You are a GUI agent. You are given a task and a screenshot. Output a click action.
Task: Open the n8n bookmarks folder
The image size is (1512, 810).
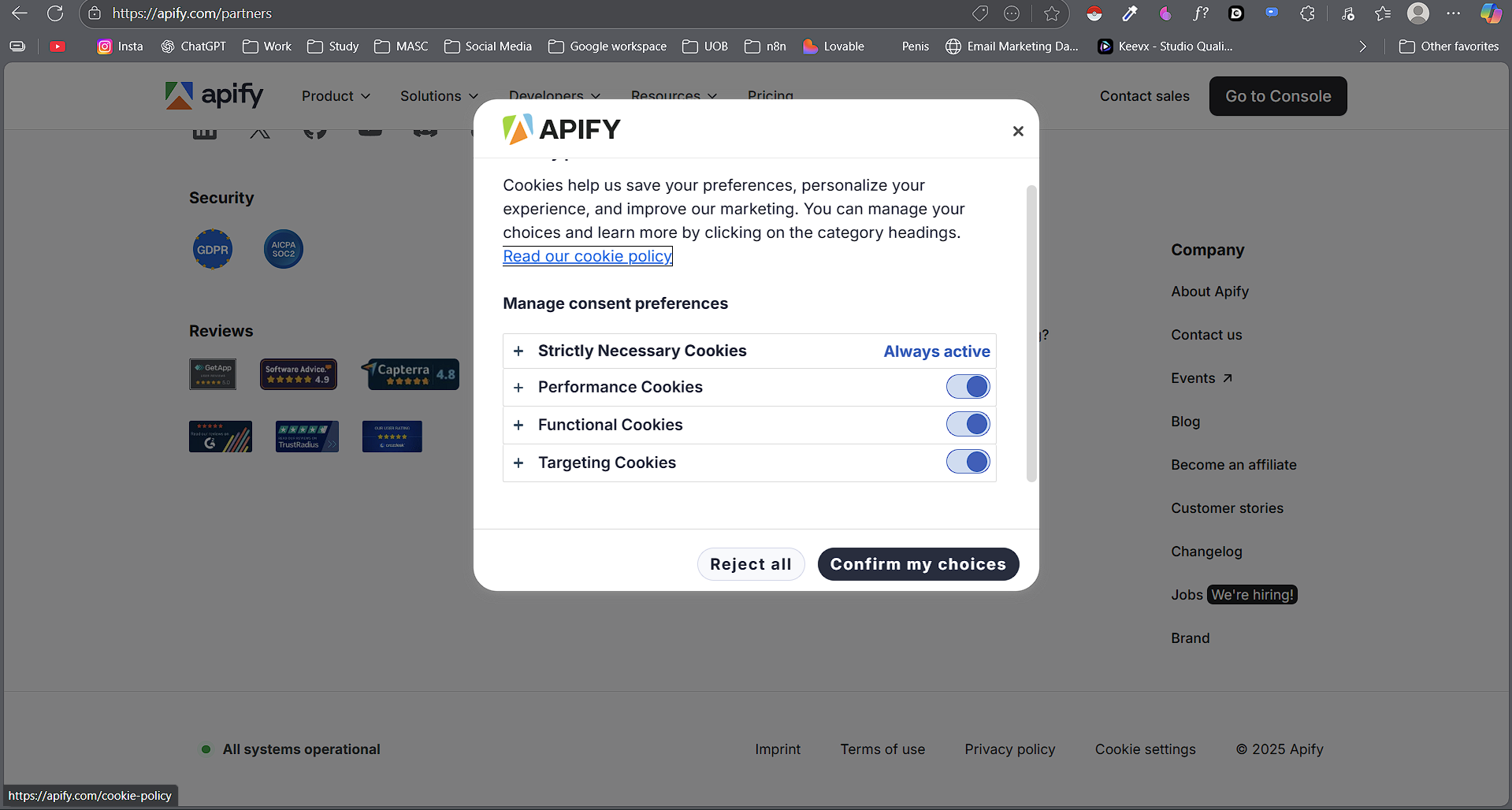[765, 46]
